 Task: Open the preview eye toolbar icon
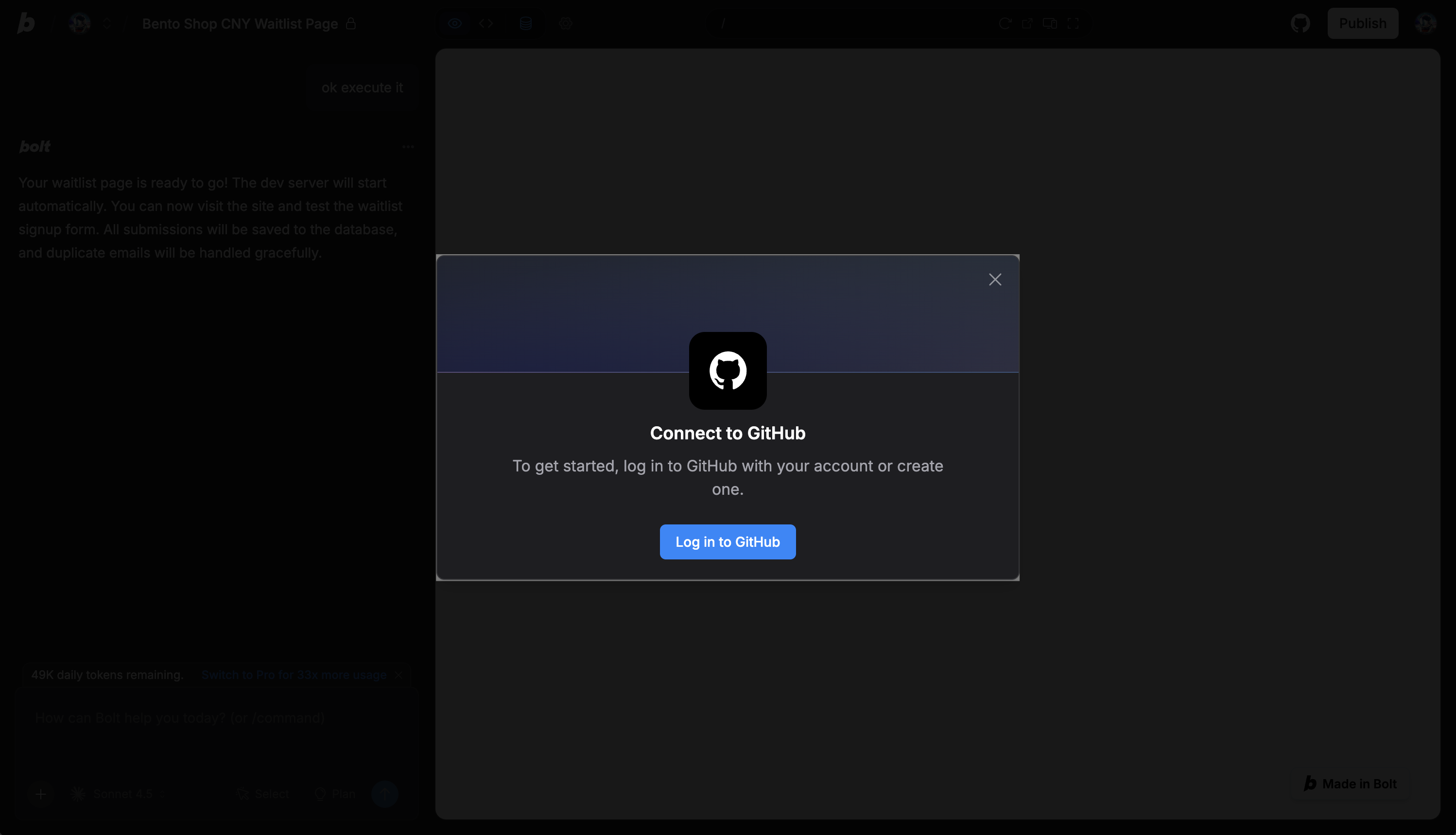[x=455, y=23]
